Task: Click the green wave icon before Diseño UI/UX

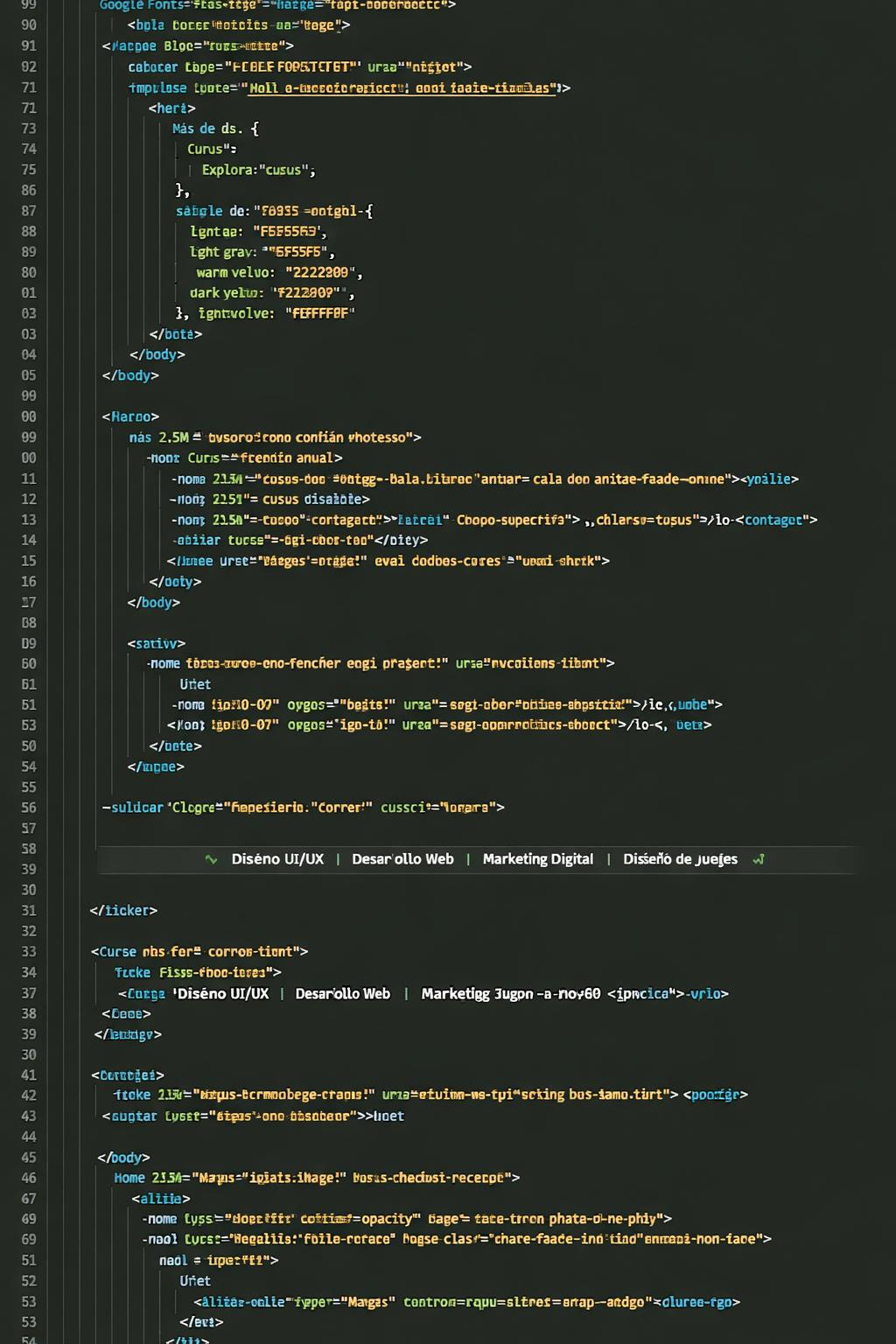Action: [211, 859]
